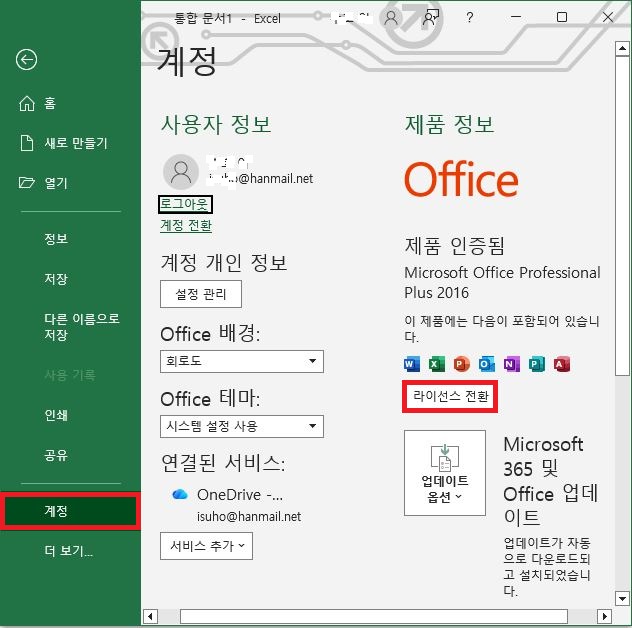The height and width of the screenshot is (628, 632).
Task: Click the horizontal scrollbar left arrow
Action: (x=150, y=616)
